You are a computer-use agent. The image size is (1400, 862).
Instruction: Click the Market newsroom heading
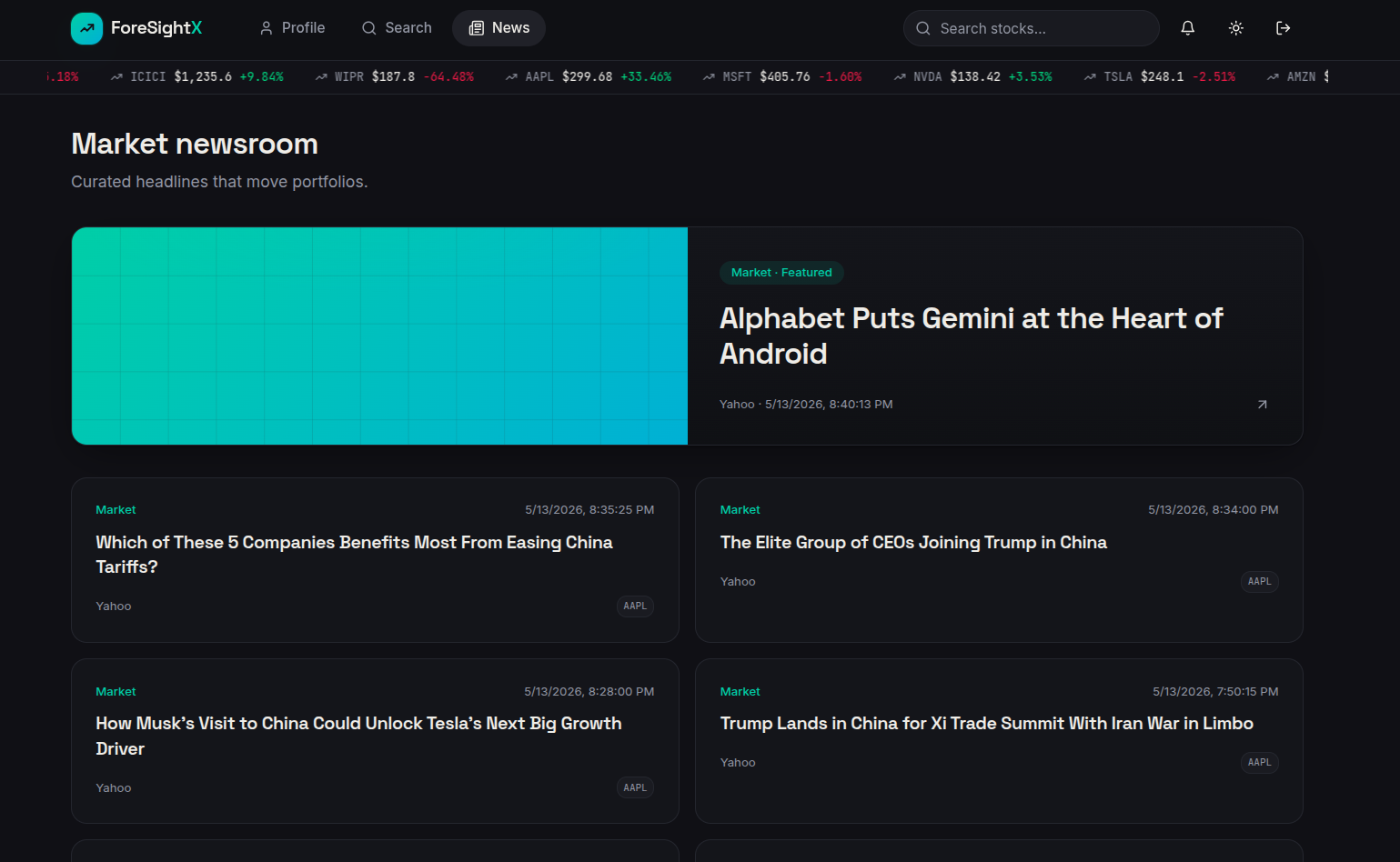195,144
